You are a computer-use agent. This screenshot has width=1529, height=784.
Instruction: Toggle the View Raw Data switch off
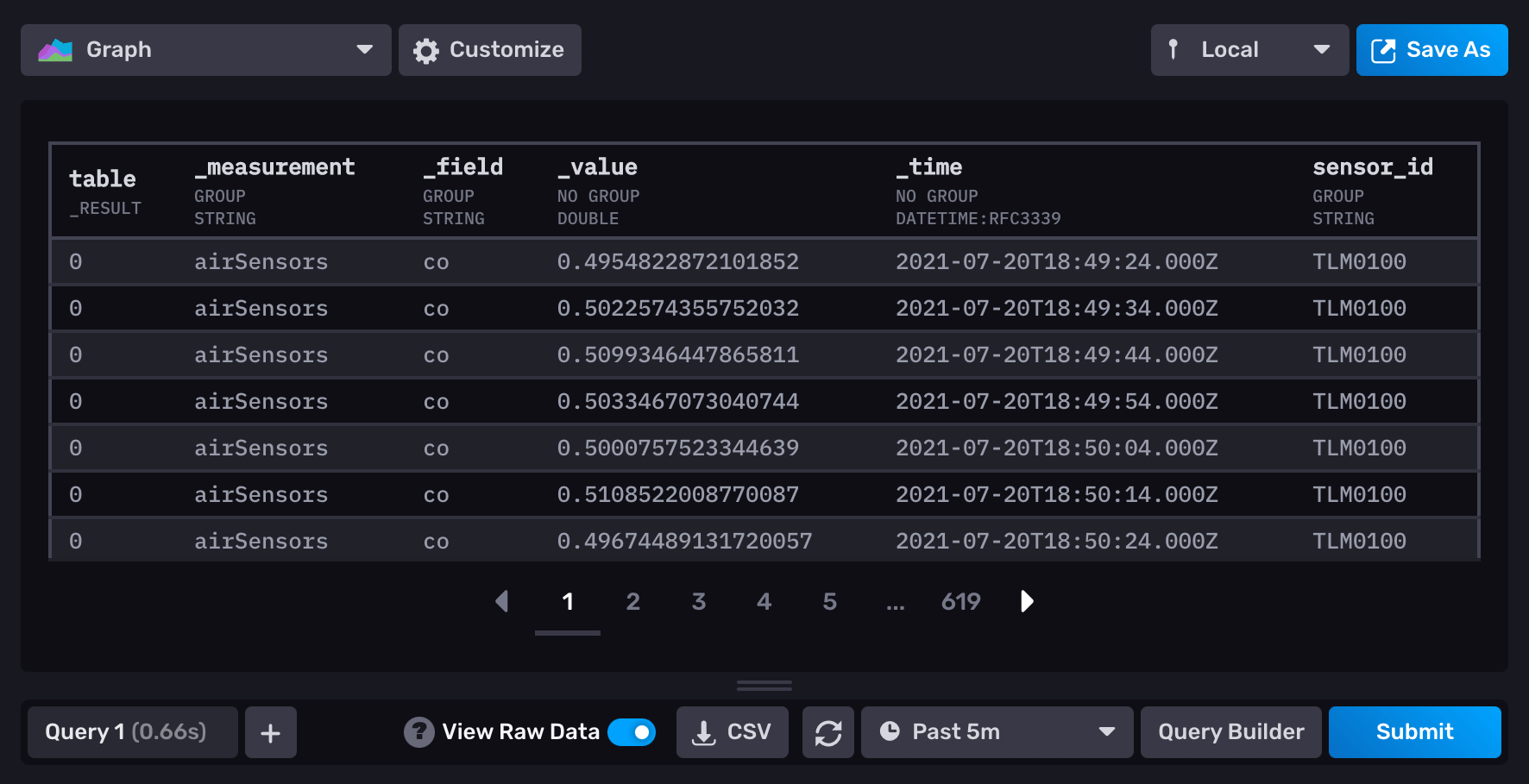click(x=632, y=731)
